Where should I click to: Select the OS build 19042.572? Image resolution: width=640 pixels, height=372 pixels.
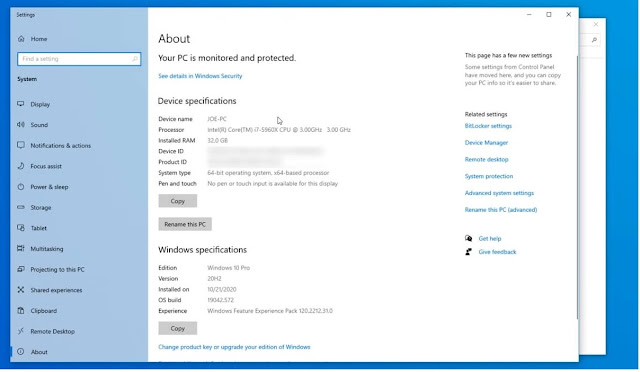pyautogui.click(x=220, y=300)
